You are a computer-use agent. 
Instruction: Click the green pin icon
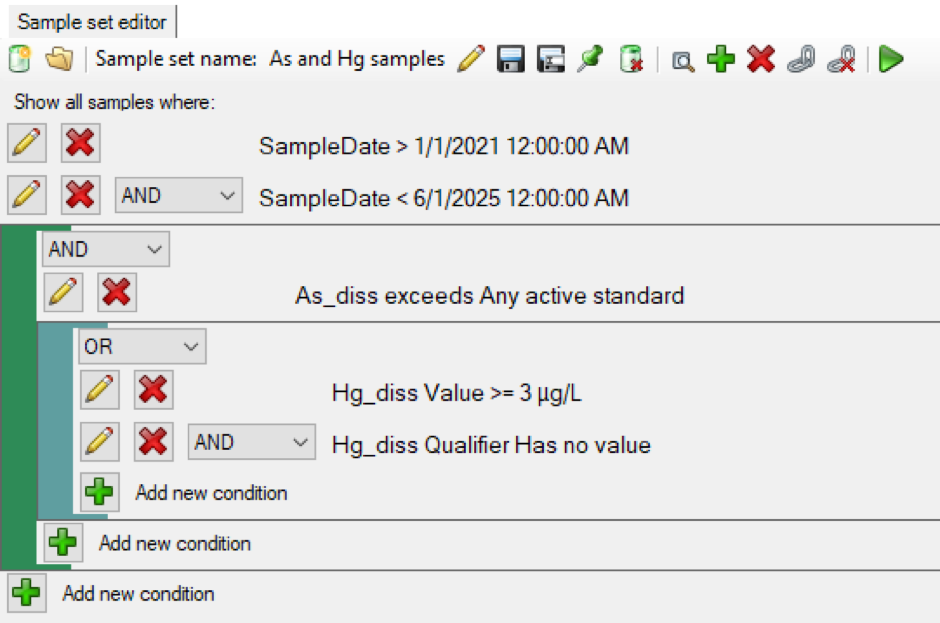click(x=590, y=59)
